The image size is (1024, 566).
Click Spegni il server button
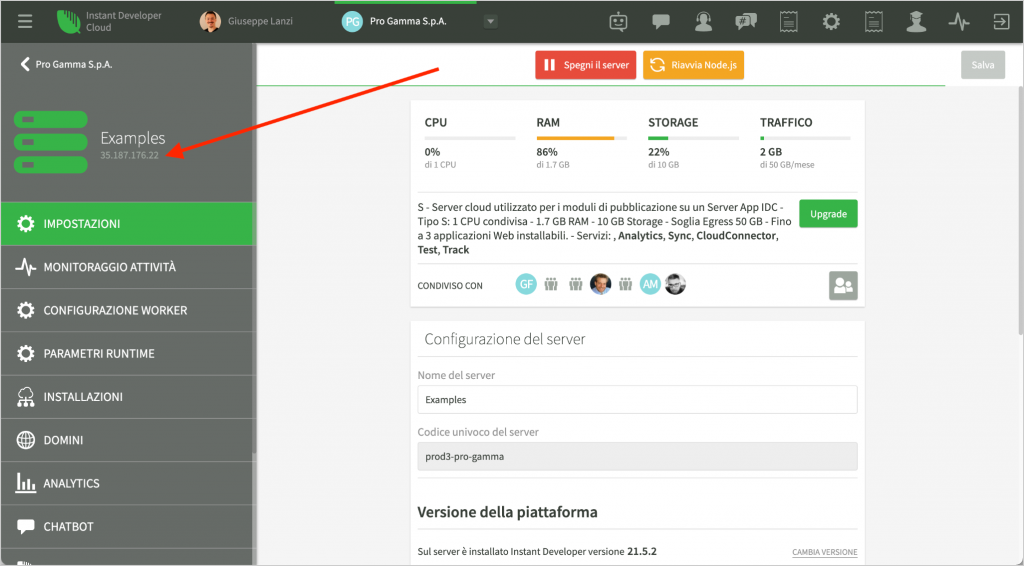586,65
